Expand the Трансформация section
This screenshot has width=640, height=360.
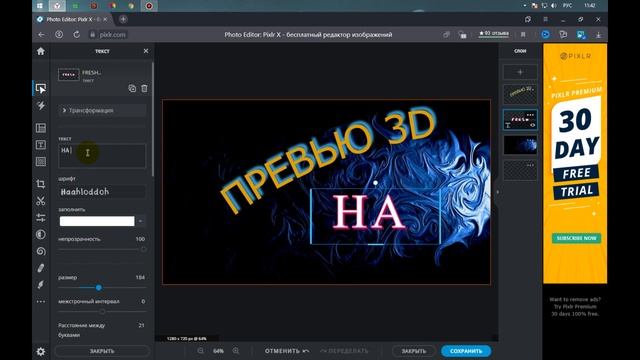[x=102, y=110]
